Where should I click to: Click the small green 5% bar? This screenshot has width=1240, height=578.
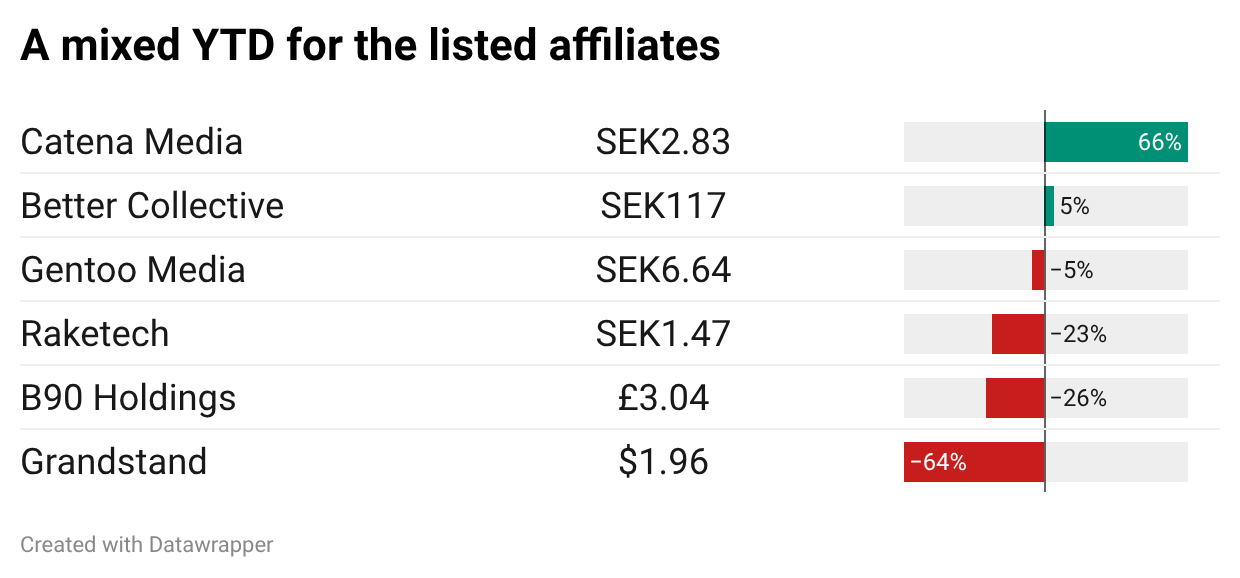pyautogui.click(x=1049, y=206)
